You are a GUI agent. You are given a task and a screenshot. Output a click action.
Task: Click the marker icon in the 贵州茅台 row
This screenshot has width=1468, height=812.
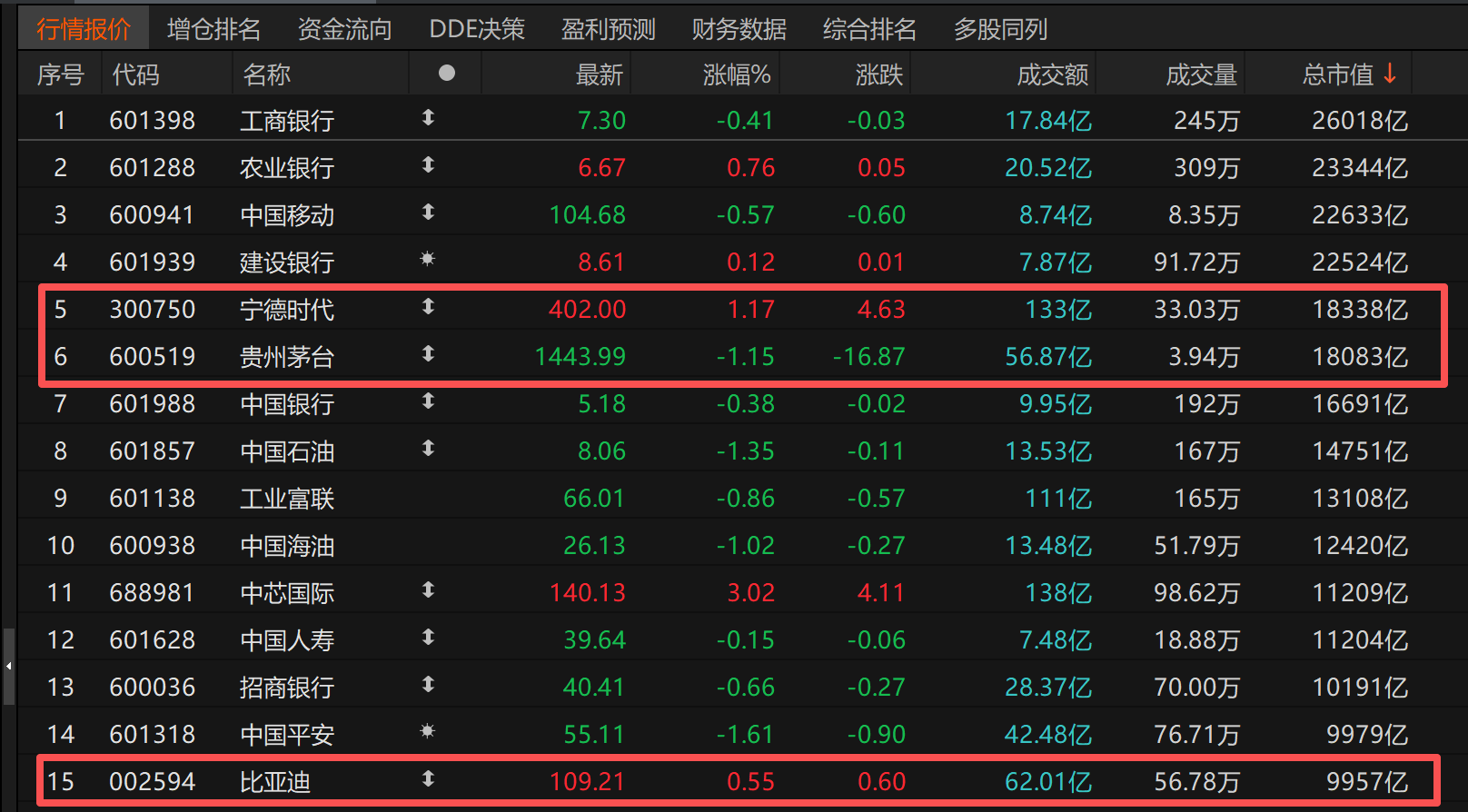coord(428,354)
